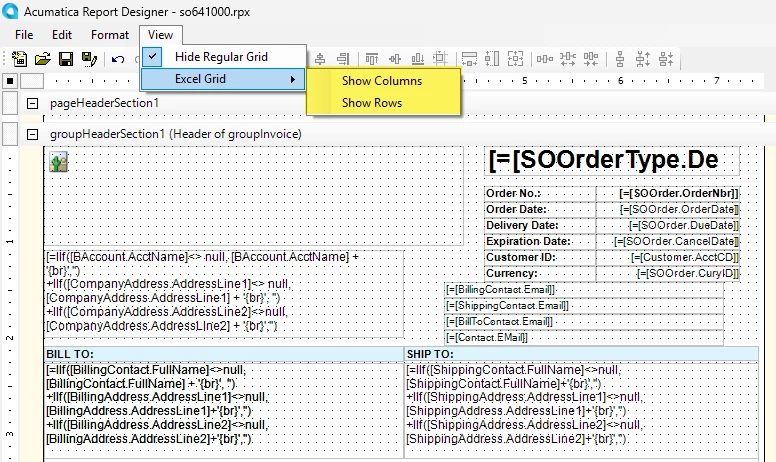Click the Align Tops toolbar icon
This screenshot has height=462, width=776.
pos(372,59)
